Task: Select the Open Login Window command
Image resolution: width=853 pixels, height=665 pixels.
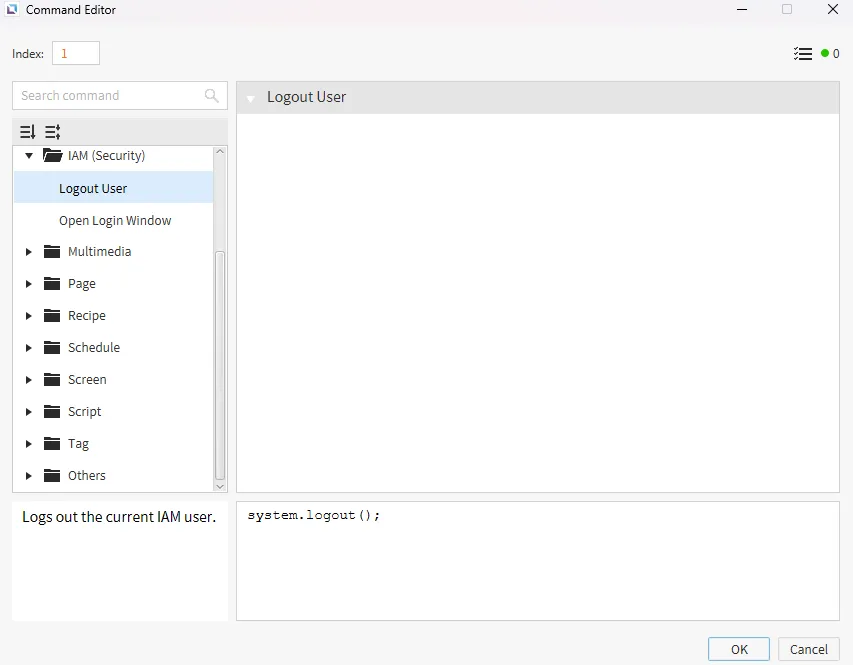Action: click(115, 220)
